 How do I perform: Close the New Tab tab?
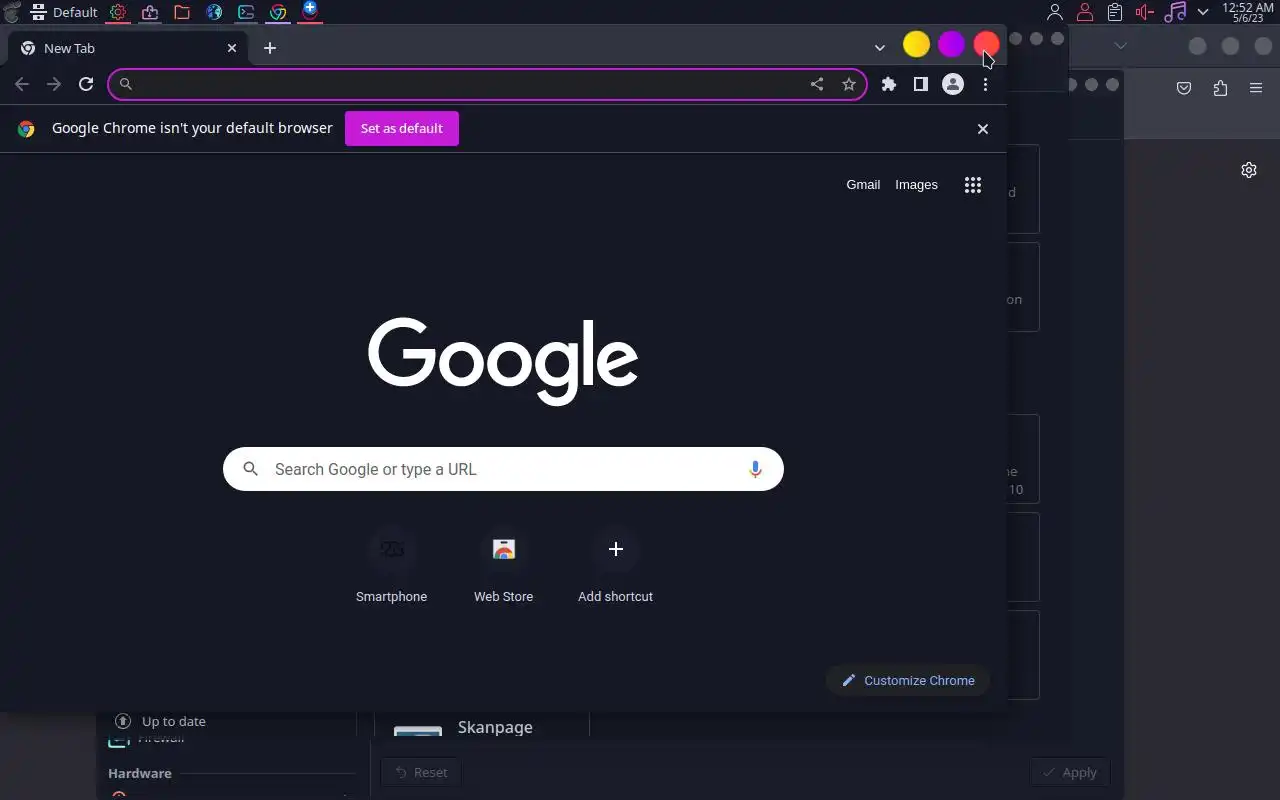[232, 48]
